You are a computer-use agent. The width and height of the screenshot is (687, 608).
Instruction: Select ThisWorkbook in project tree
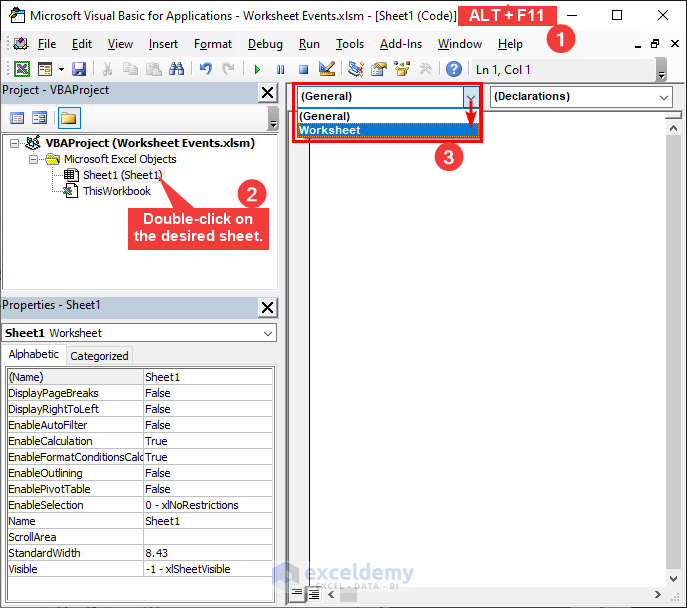(117, 191)
